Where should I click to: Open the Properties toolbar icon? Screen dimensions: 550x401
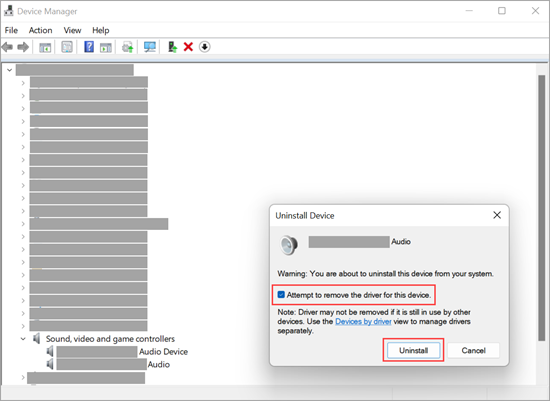67,47
